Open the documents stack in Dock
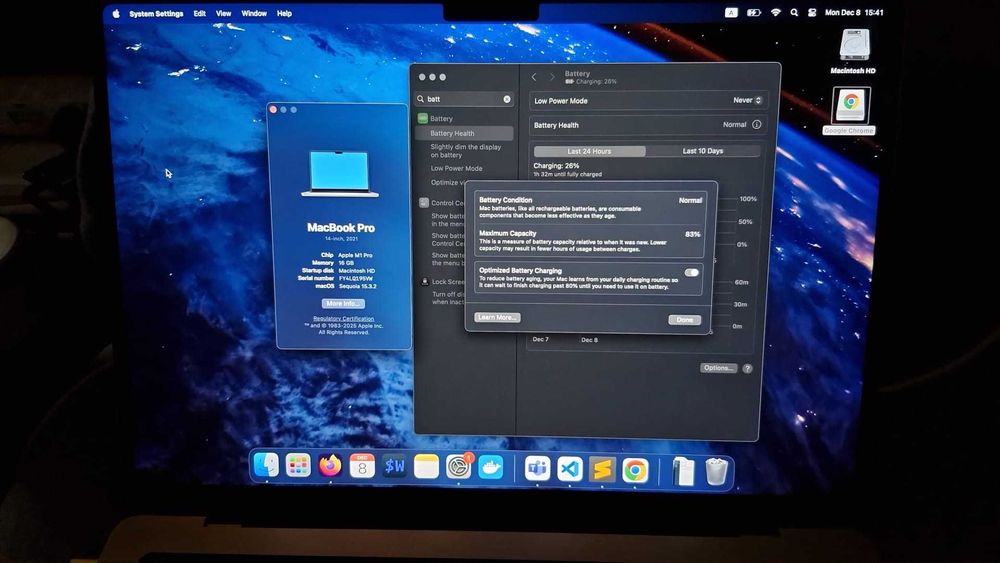Screen dimensions: 1000x563 tap(683, 472)
